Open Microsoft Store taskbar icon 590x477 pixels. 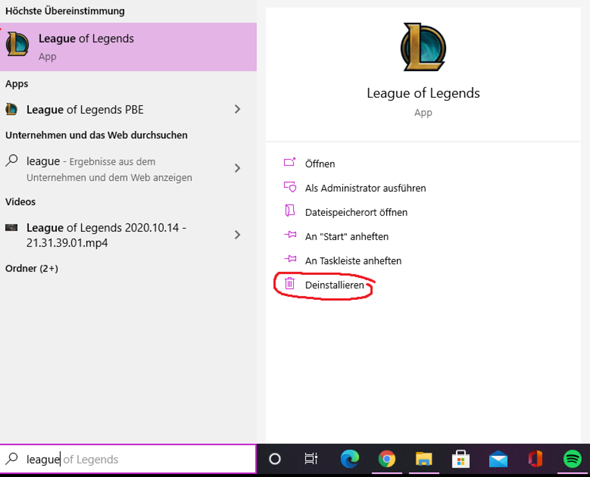461,459
